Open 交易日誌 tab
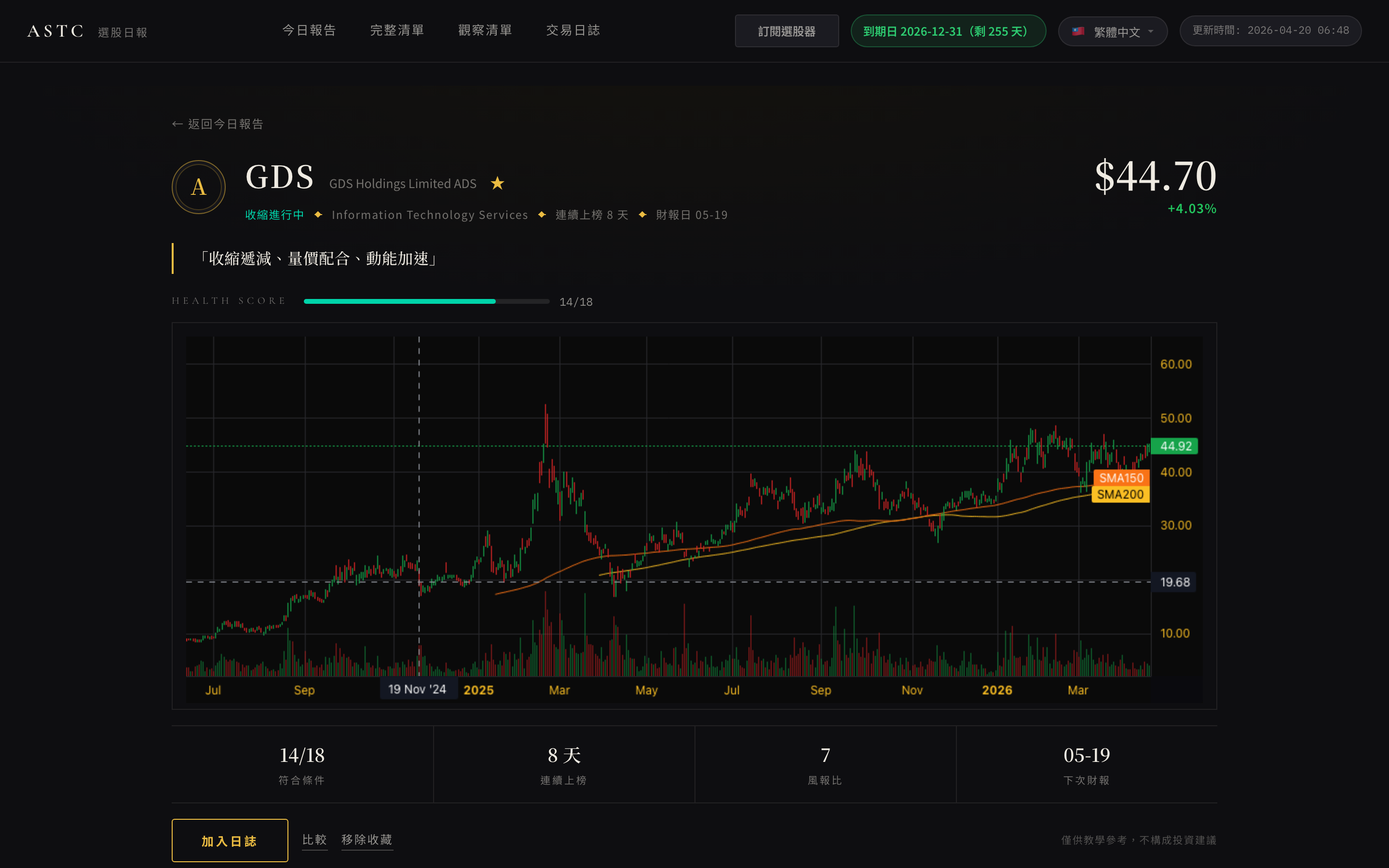1389x868 pixels. (x=573, y=30)
